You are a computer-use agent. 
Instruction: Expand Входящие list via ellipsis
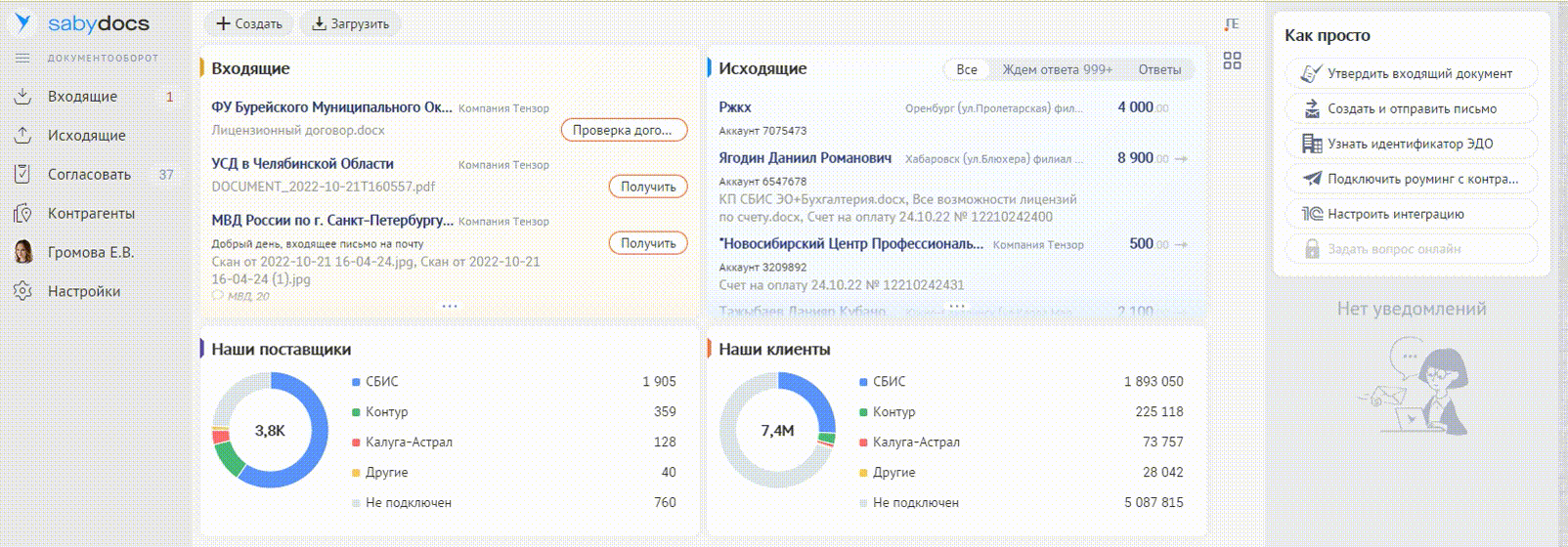[449, 306]
